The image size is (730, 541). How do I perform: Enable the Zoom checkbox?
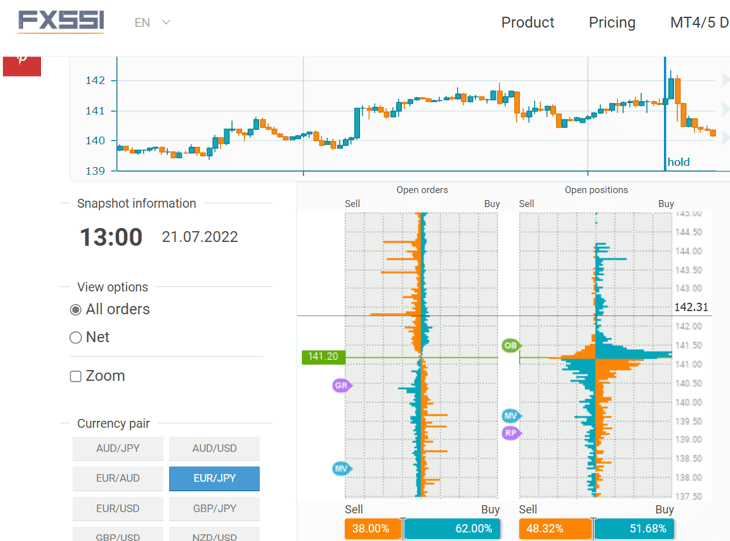[76, 376]
